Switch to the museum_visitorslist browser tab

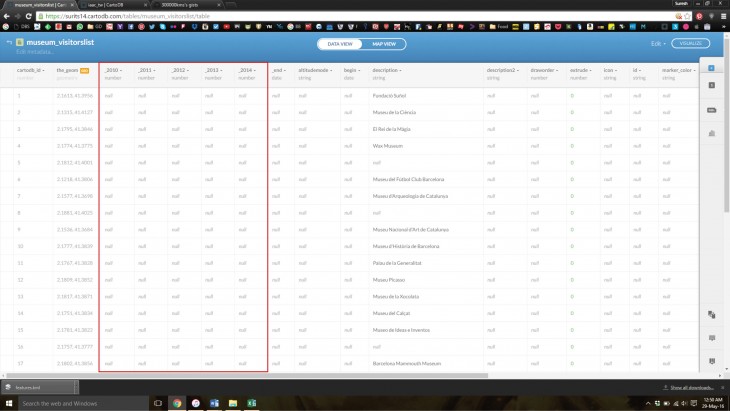[40, 5]
